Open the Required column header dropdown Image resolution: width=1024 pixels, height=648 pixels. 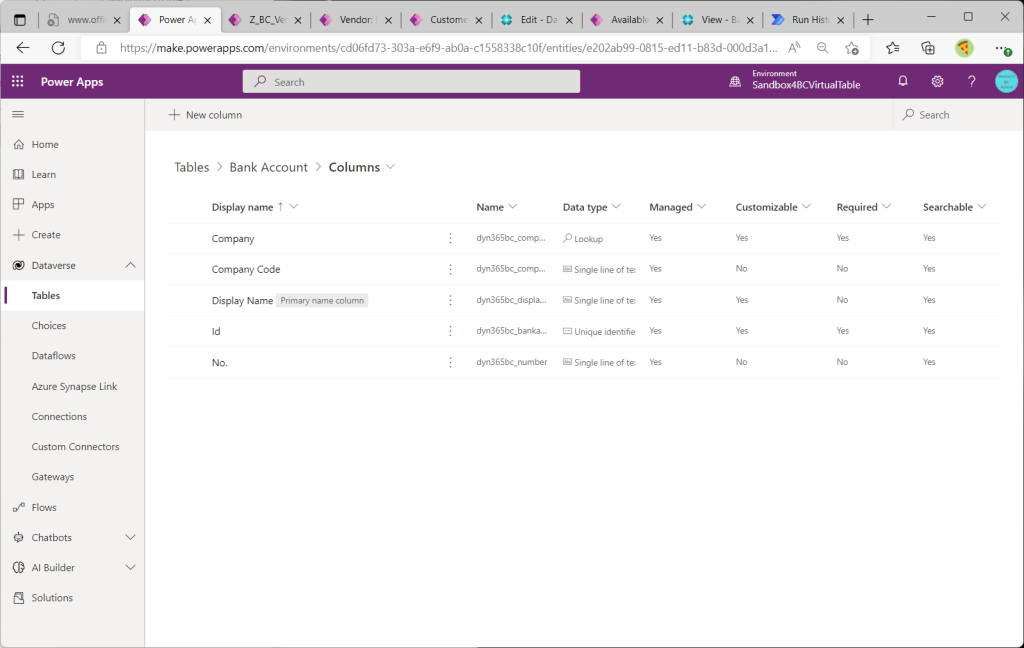pyautogui.click(x=886, y=206)
